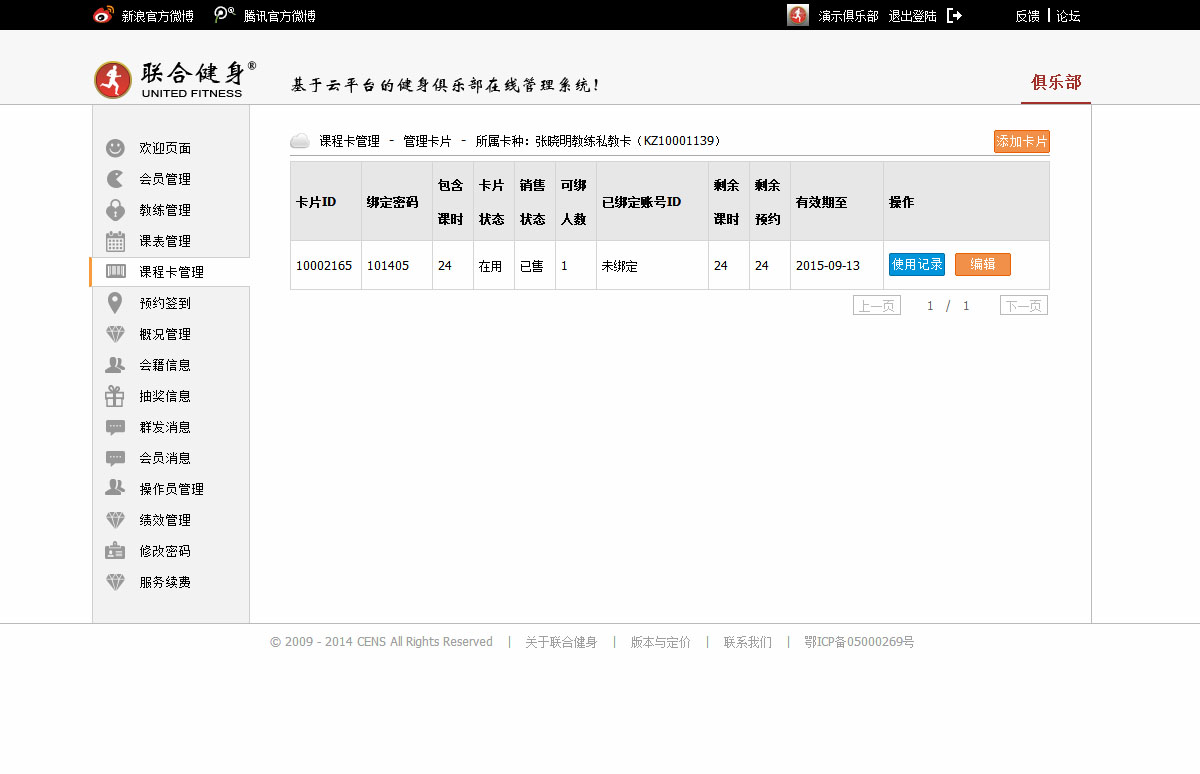Screen dimensions: 1200x774
Task: Click the smiley icon for 欢迎页面
Action: pos(115,148)
